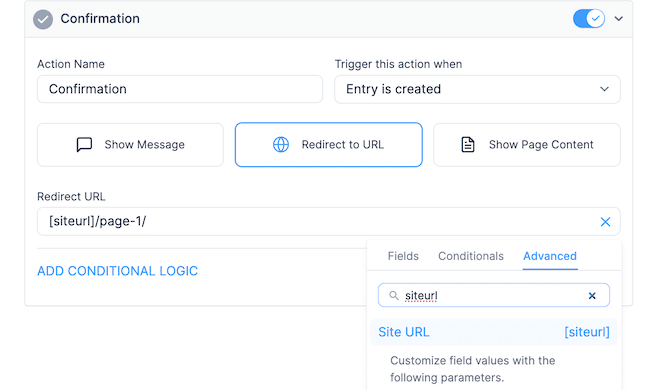Click the gray checkmark circle beside Confirmation
Screen dimensions: 650x390
(x=43, y=19)
